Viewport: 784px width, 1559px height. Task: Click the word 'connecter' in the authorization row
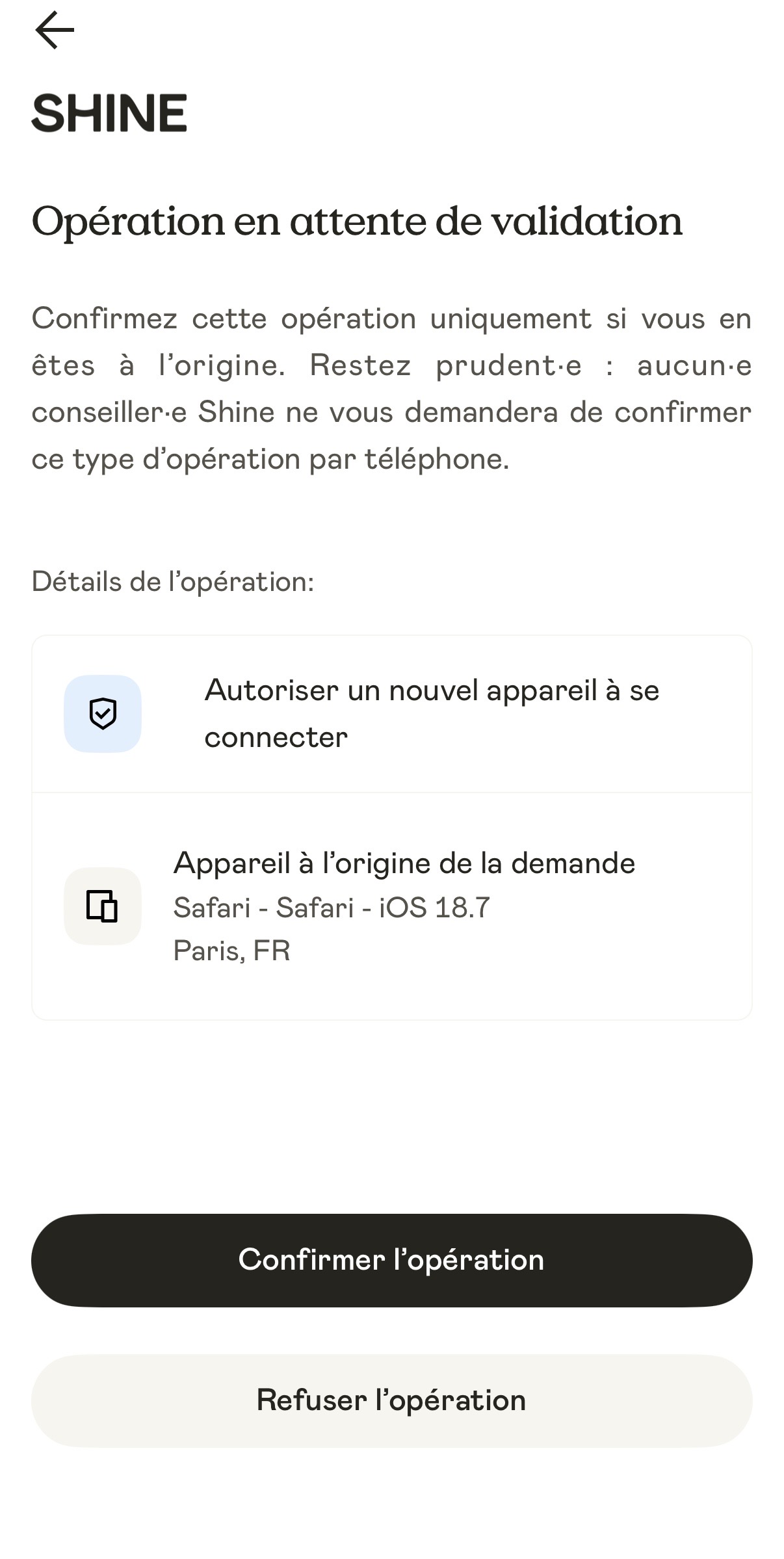click(276, 737)
